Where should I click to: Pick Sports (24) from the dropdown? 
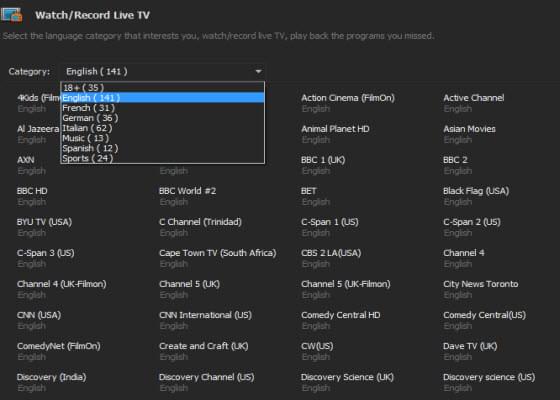pos(162,158)
